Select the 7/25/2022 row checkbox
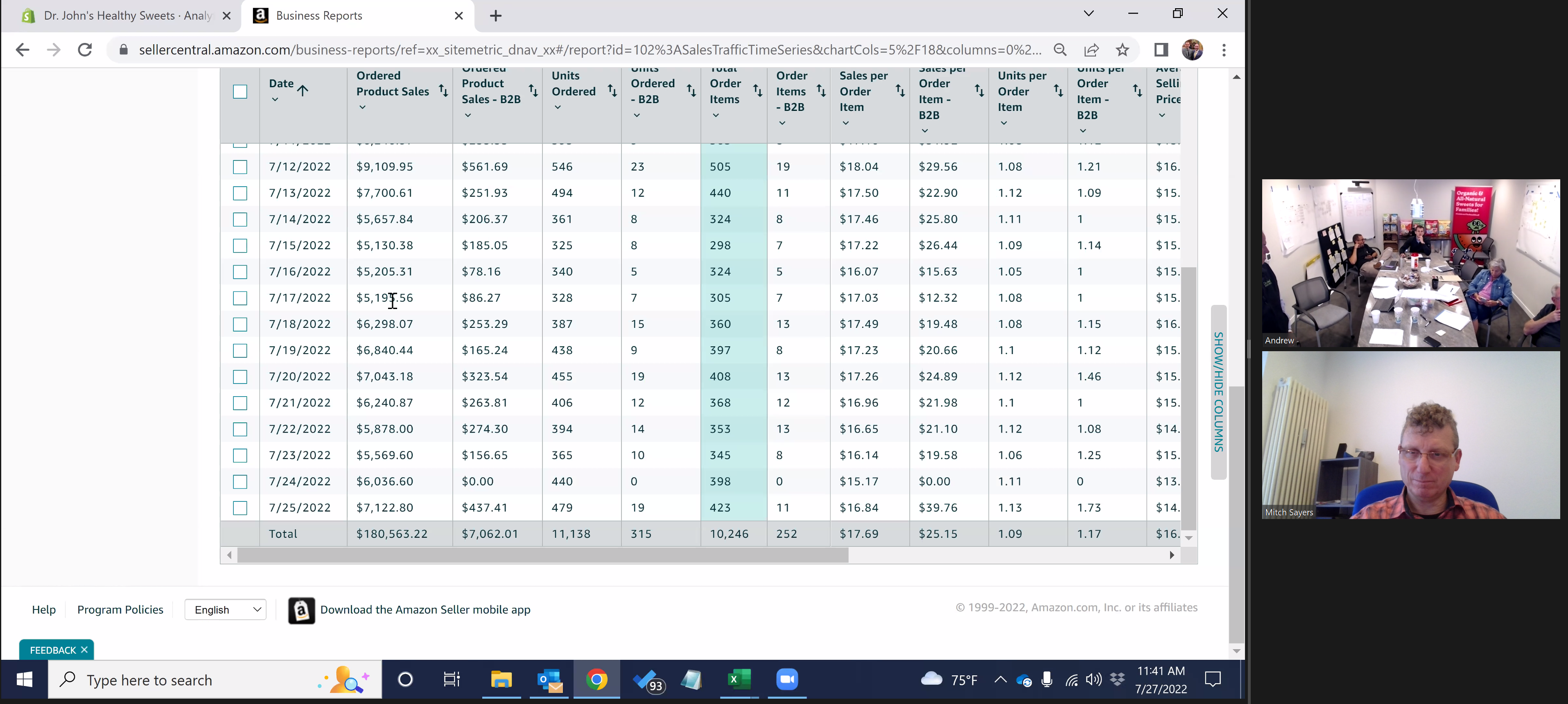The image size is (1568, 704). coord(240,508)
